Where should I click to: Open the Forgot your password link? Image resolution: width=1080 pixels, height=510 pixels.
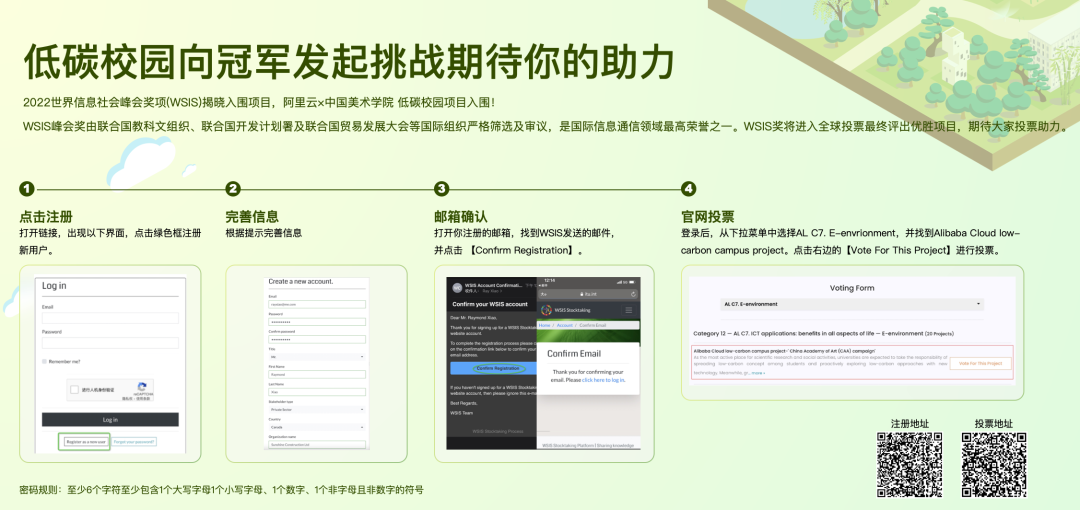pyautogui.click(x=134, y=442)
